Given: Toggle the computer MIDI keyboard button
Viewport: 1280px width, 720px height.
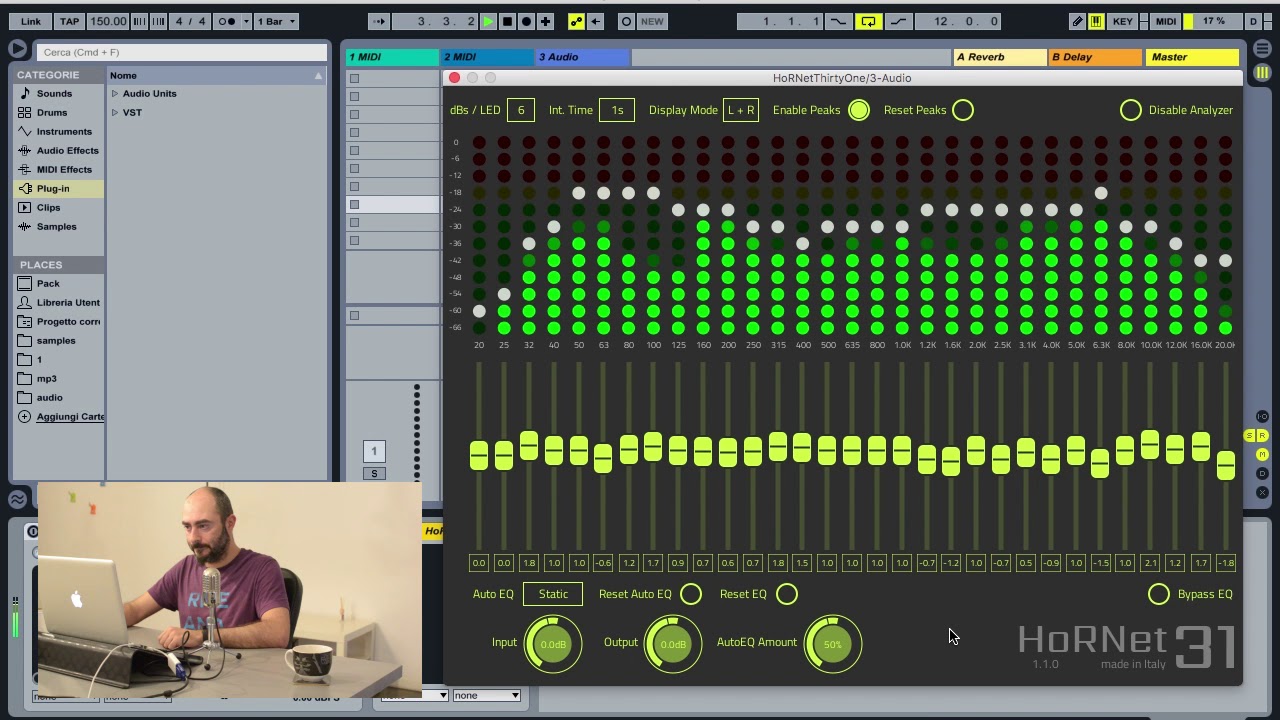Looking at the screenshot, I should pos(1096,21).
